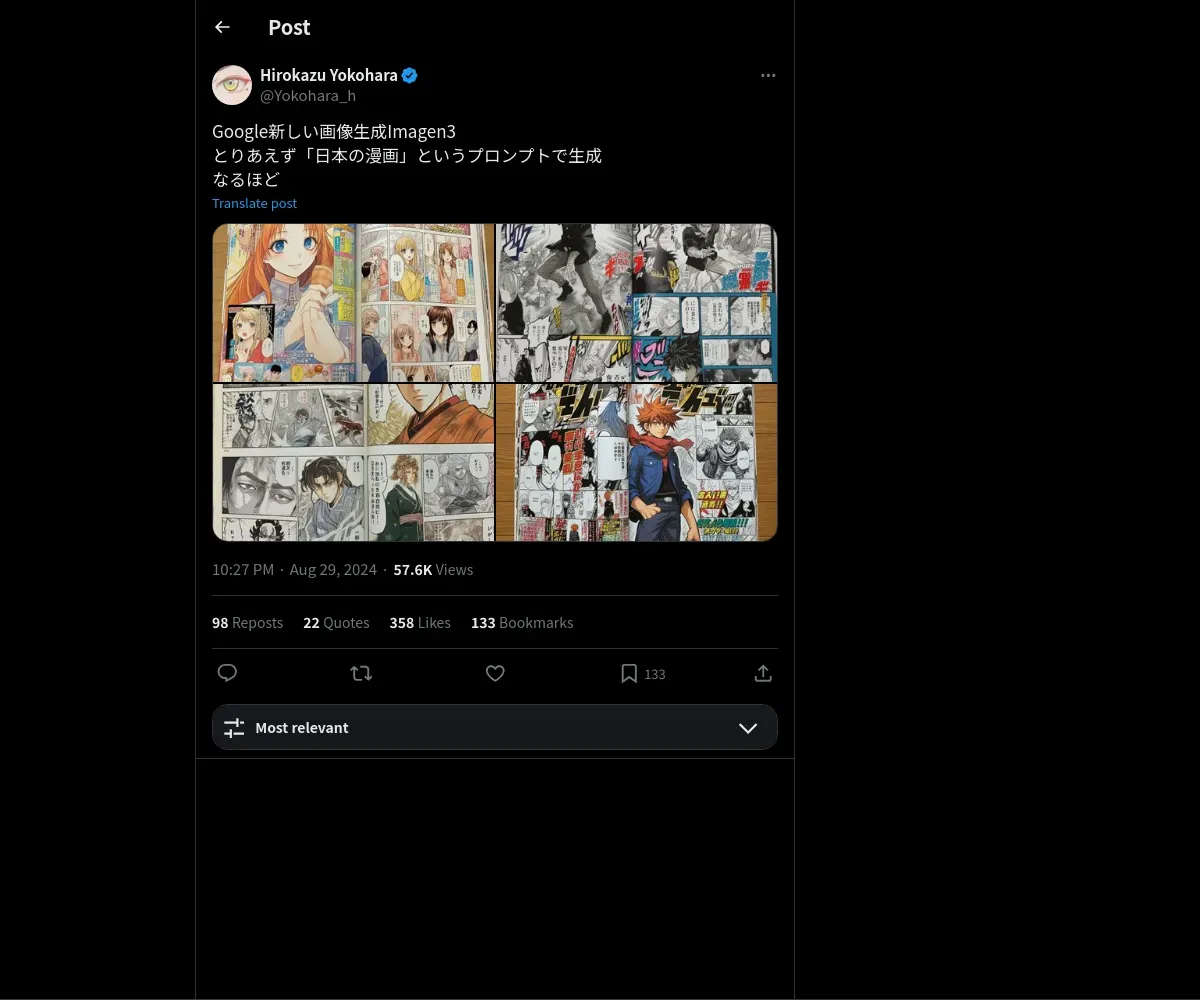1200x1000 pixels.
Task: Open the bottom-right red-haired character image
Action: (637, 462)
